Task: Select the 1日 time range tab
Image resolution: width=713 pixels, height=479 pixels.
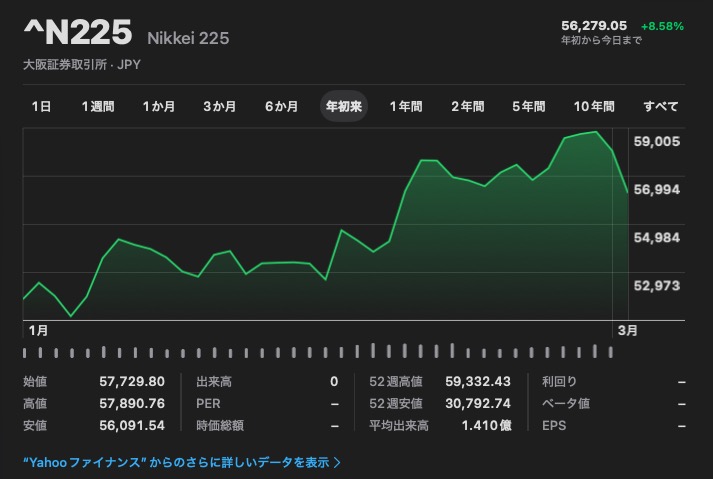Action: (41, 106)
